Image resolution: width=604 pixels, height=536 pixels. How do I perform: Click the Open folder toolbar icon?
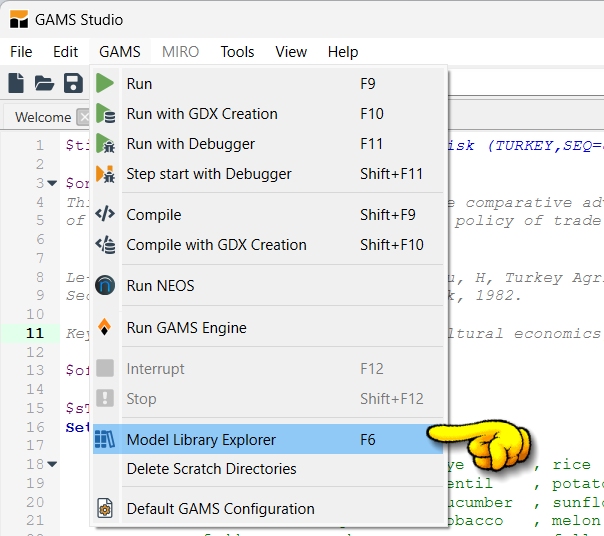pyautogui.click(x=44, y=83)
